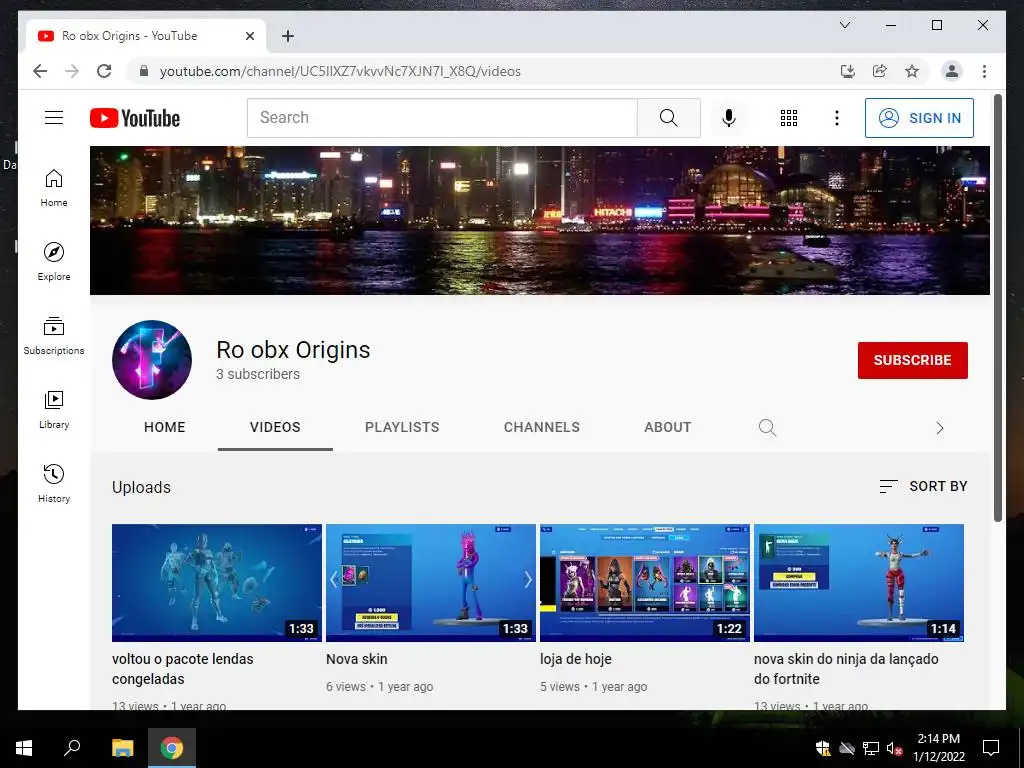Open video title 'voltou o pacote lendas congeladas'
Screen dimensions: 1024x768
click(183, 669)
